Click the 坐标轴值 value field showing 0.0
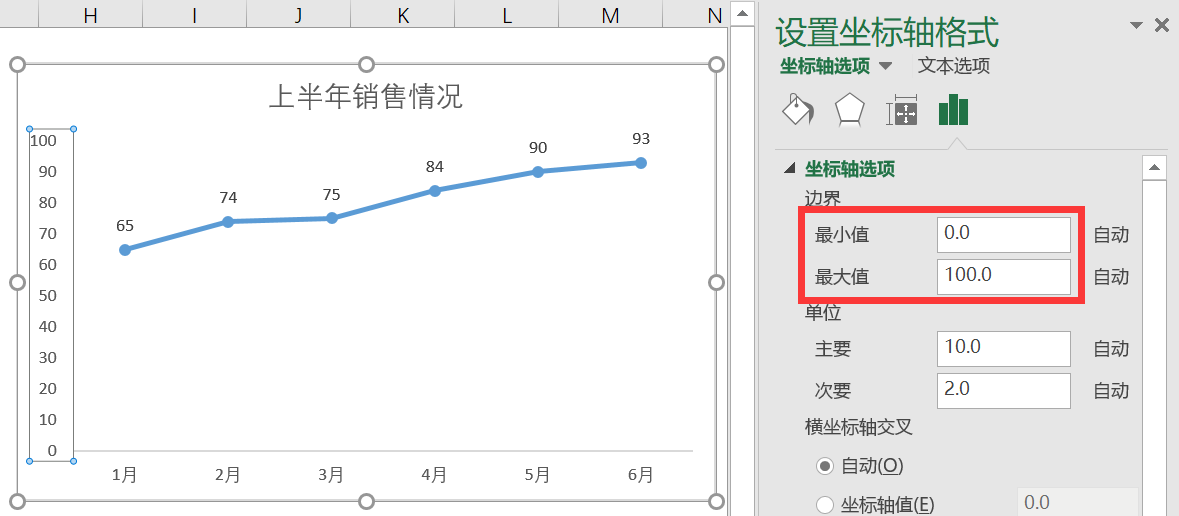Screen dimensions: 1179x516 1077,502
